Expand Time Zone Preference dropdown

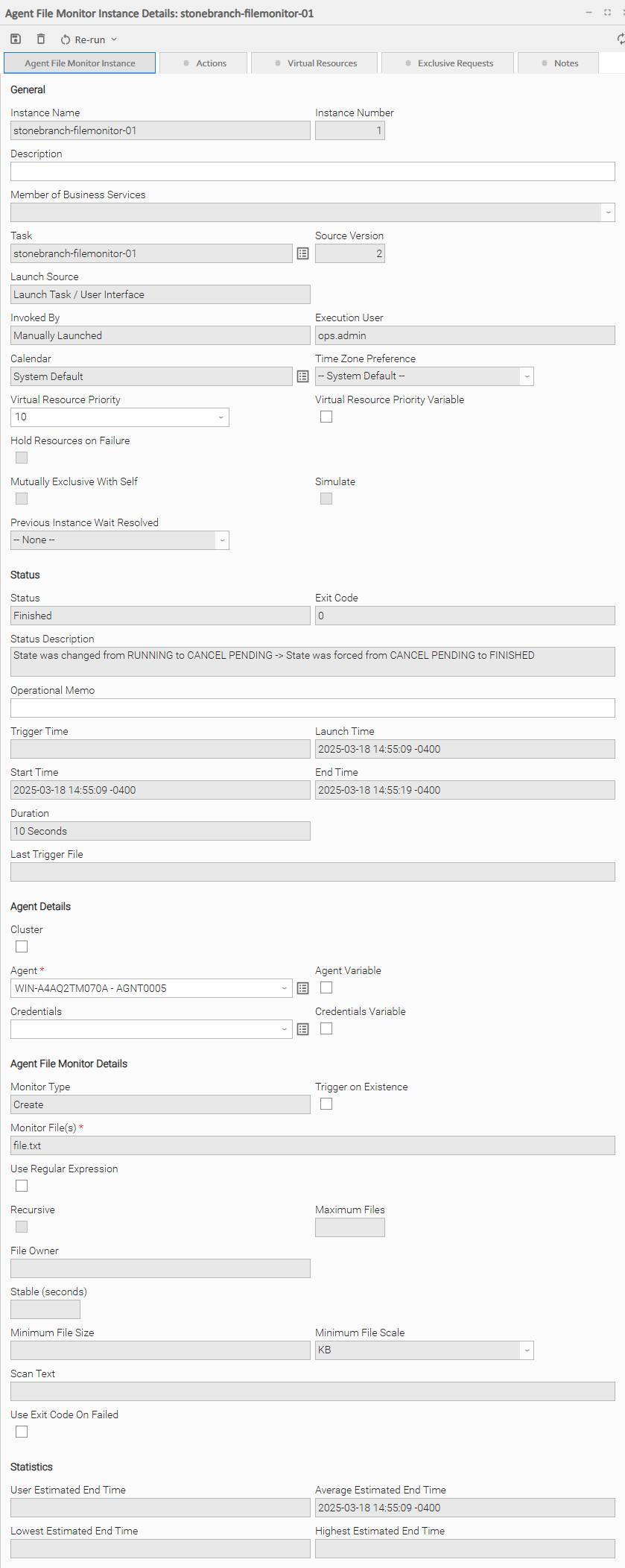pyautogui.click(x=424, y=376)
